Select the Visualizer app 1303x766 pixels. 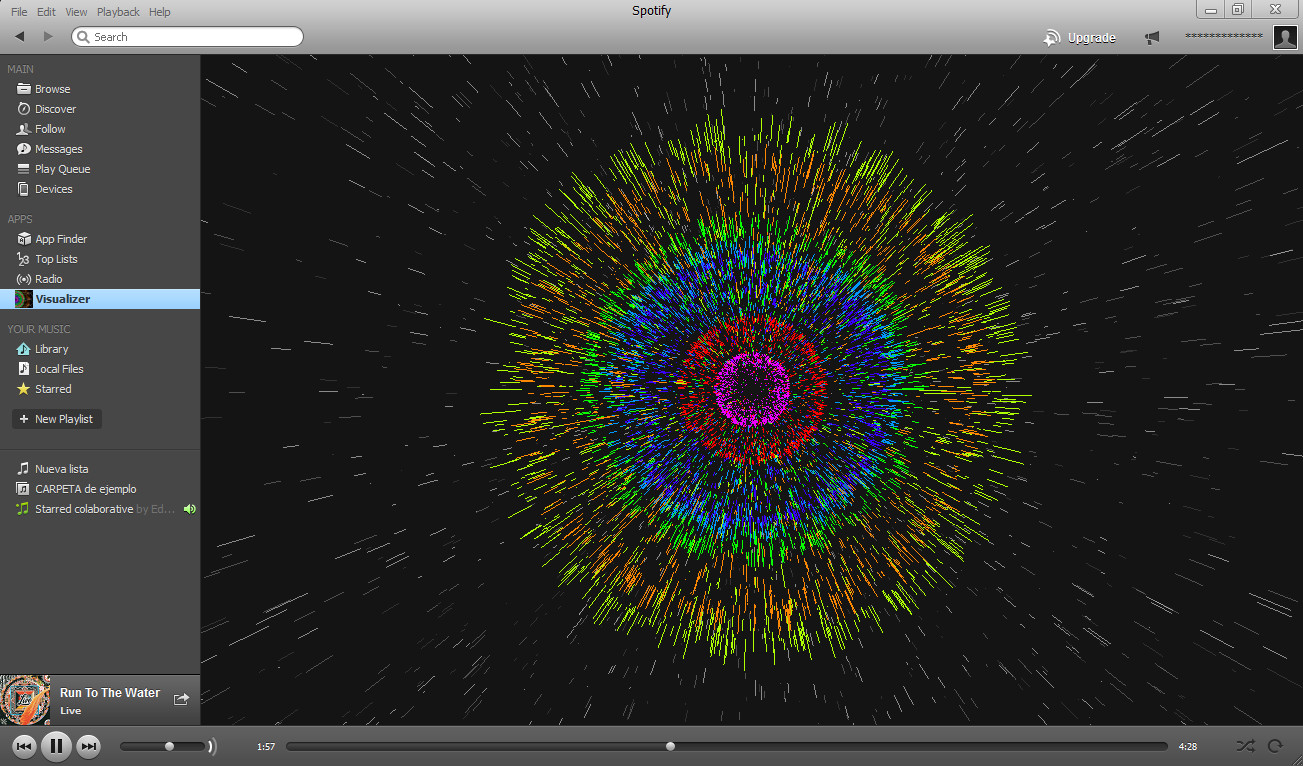coord(100,299)
